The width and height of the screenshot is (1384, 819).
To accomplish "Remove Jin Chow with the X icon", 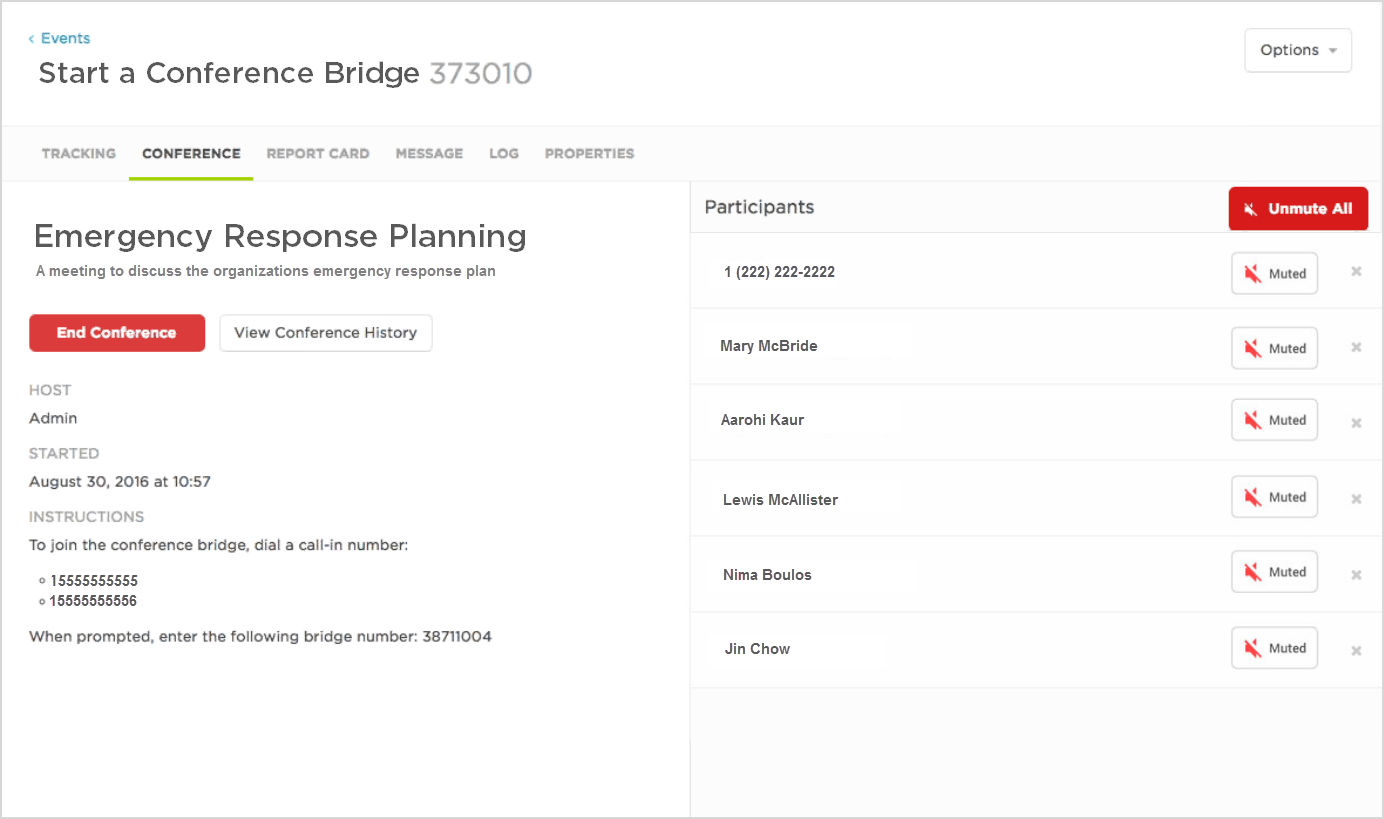I will [1356, 651].
